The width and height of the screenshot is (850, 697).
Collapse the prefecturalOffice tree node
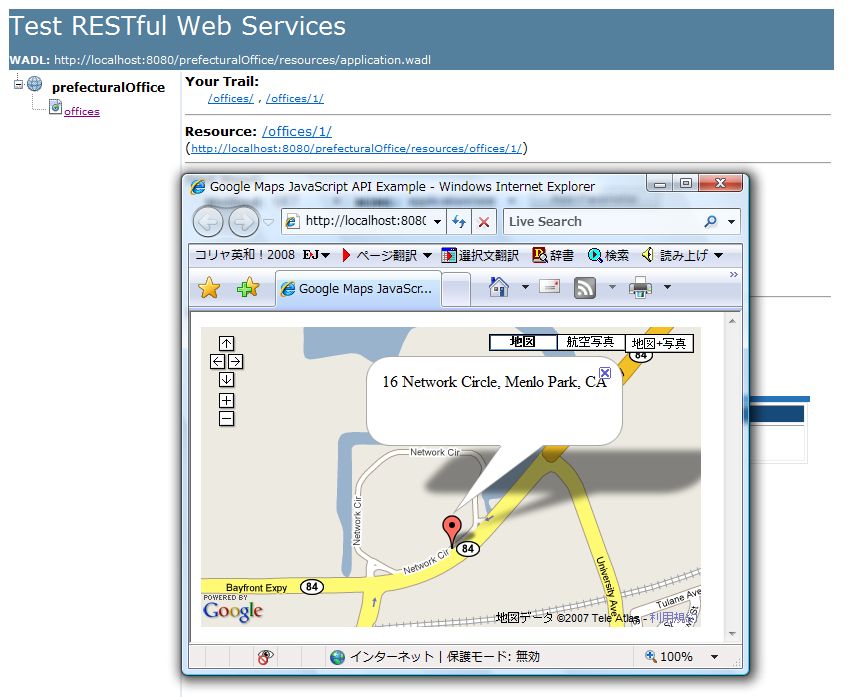point(18,85)
